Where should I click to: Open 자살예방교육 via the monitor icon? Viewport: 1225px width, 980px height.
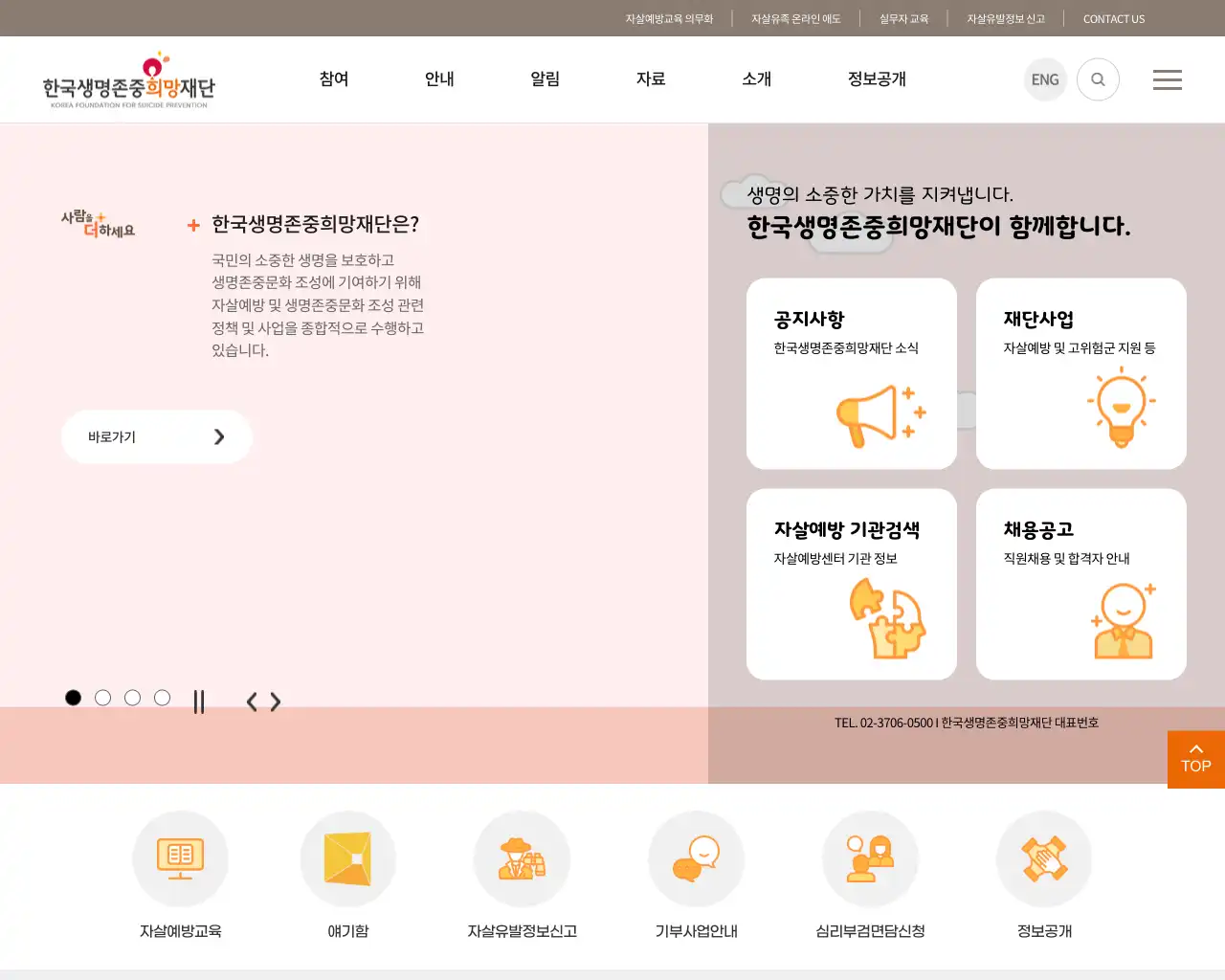tap(180, 858)
